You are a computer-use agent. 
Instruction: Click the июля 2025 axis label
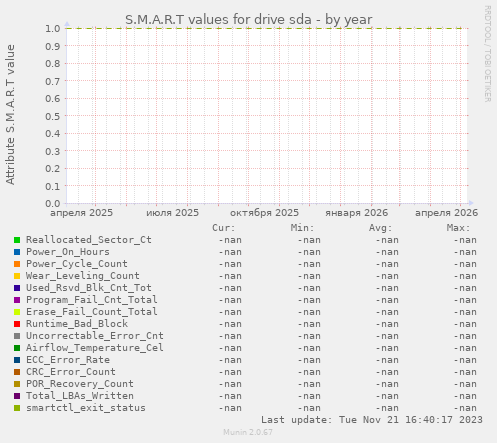coord(172,213)
